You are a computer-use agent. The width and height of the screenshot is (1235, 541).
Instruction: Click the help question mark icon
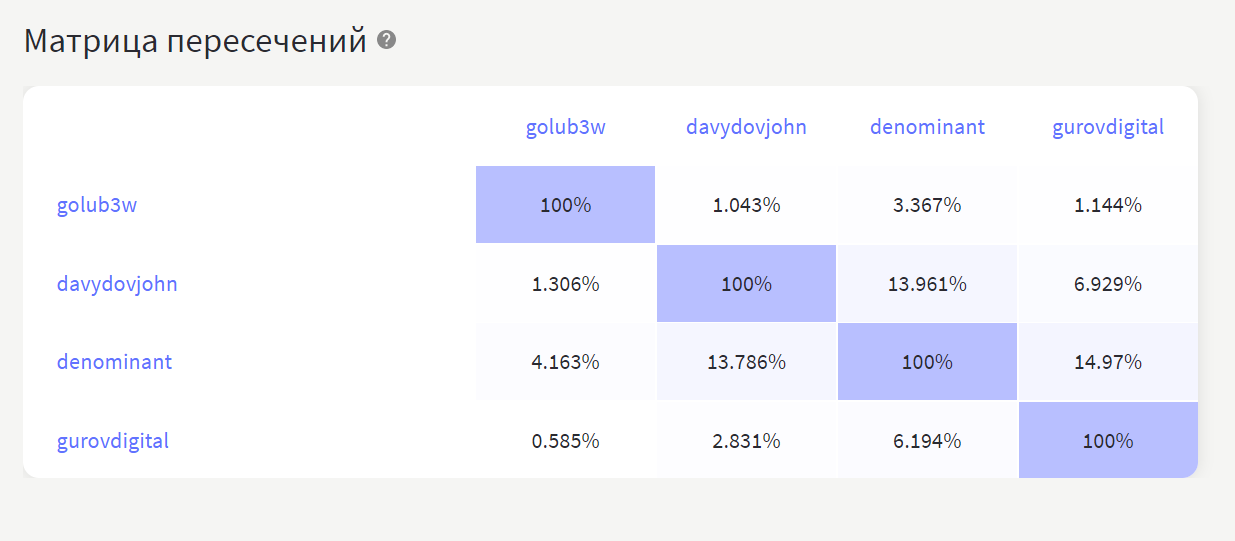387,41
